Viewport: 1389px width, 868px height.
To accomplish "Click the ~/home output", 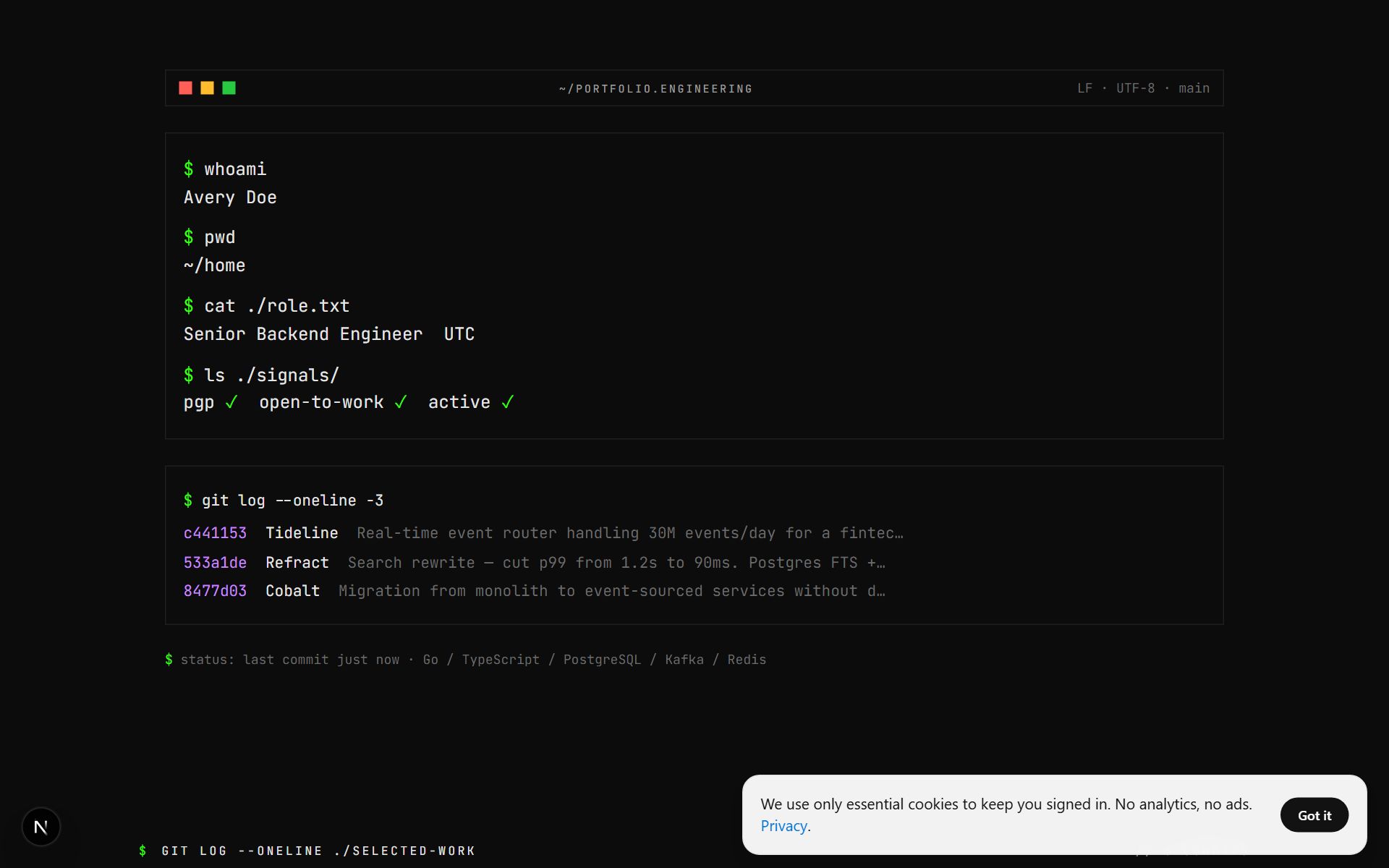I will [x=214, y=265].
